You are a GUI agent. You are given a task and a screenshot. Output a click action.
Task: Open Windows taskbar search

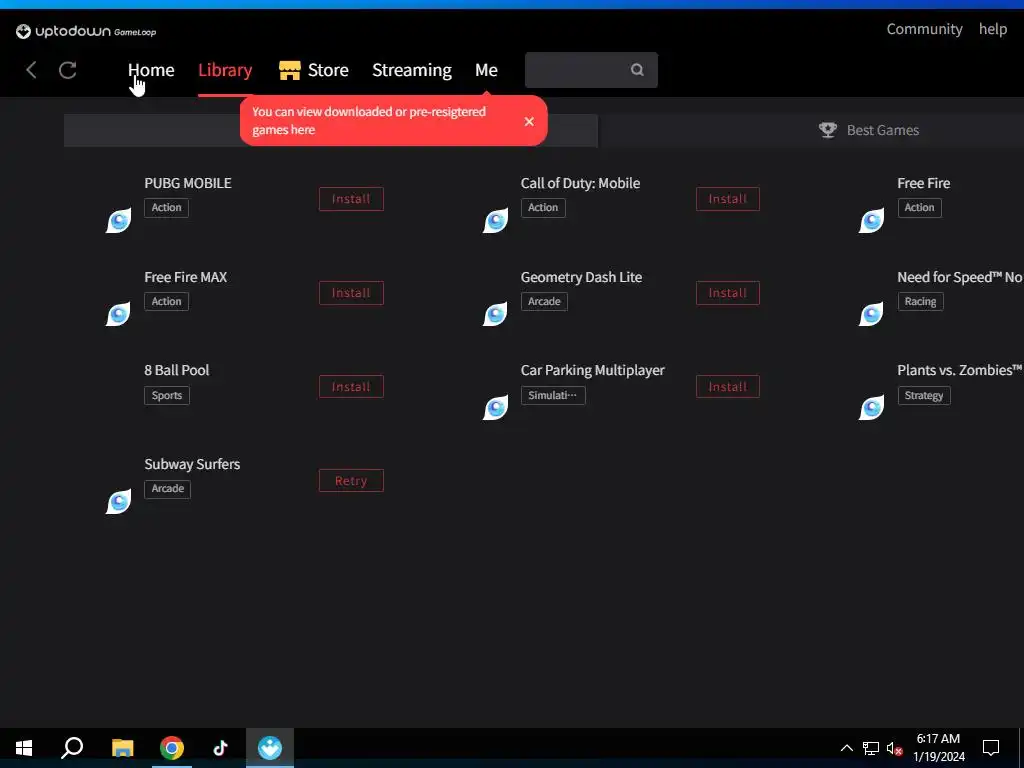pyautogui.click(x=72, y=748)
